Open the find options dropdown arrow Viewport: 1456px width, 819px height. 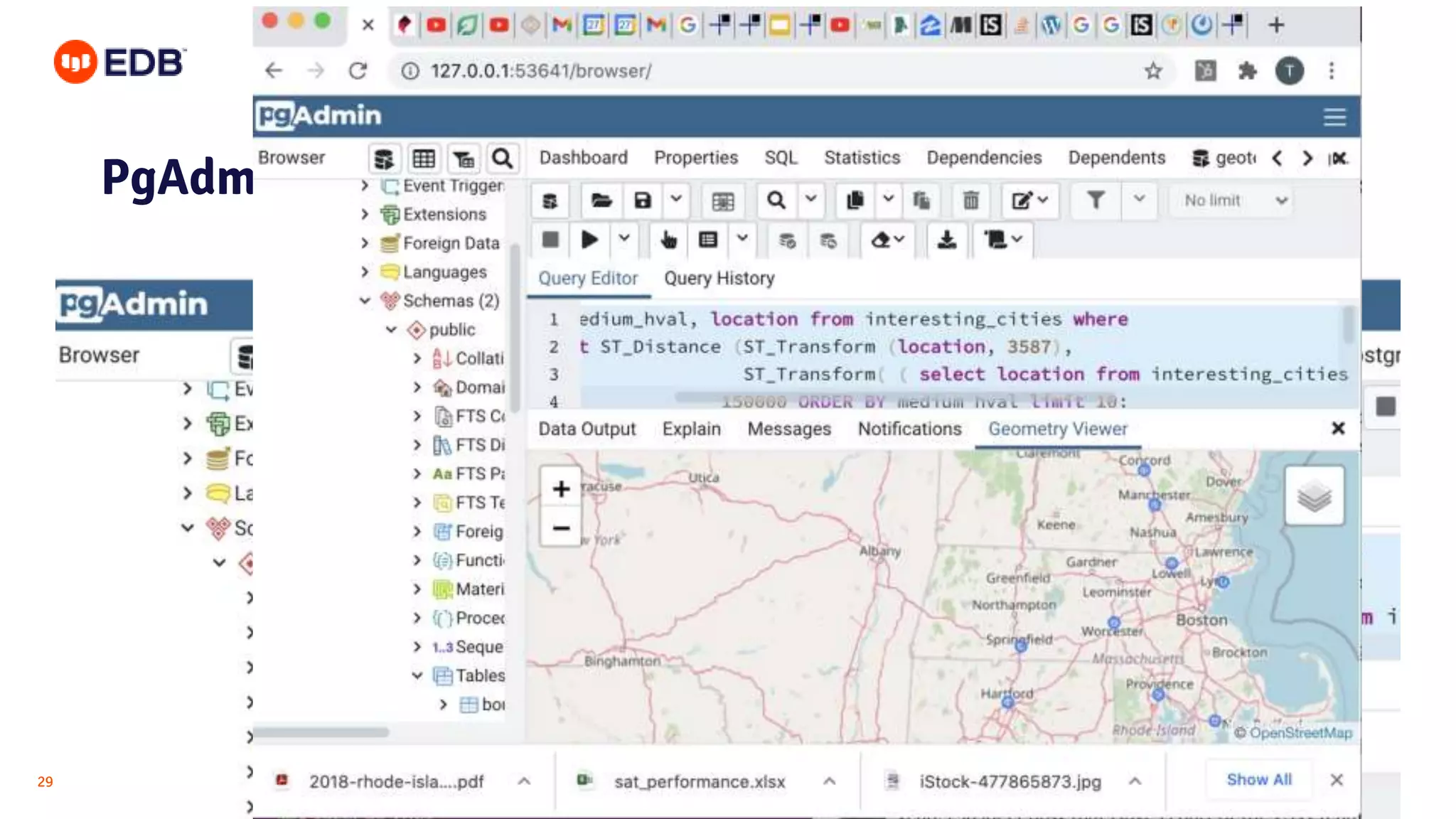coord(810,200)
